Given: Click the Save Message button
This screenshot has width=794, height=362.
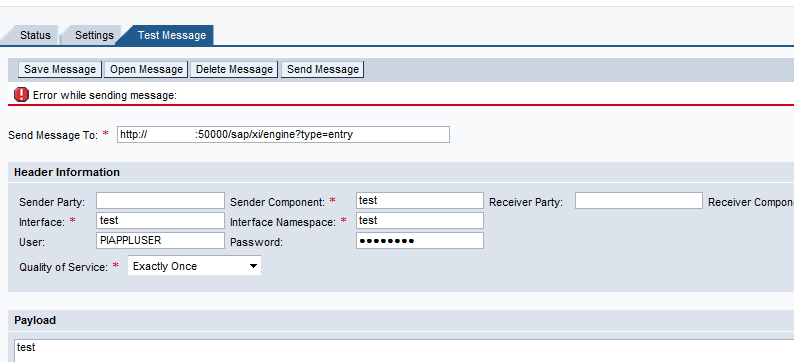Looking at the screenshot, I should 60,69.
